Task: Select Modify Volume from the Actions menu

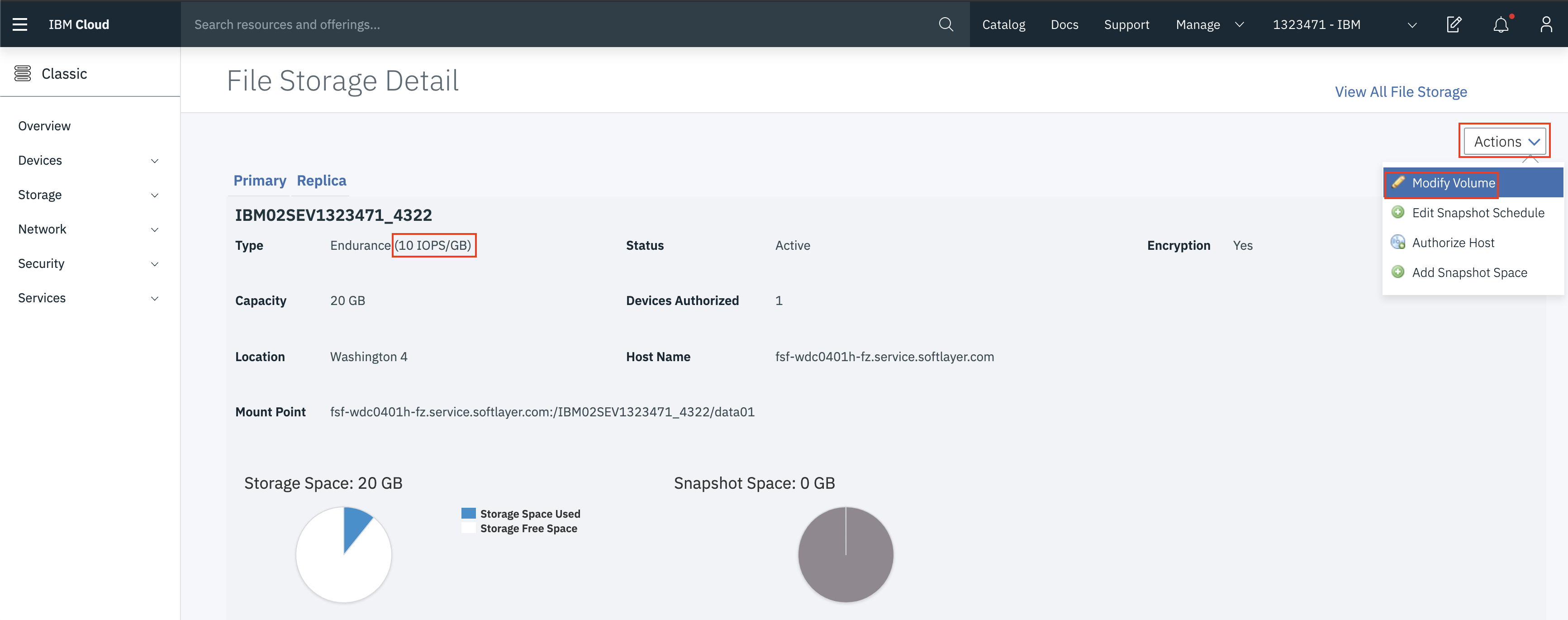Action: pos(1473,183)
